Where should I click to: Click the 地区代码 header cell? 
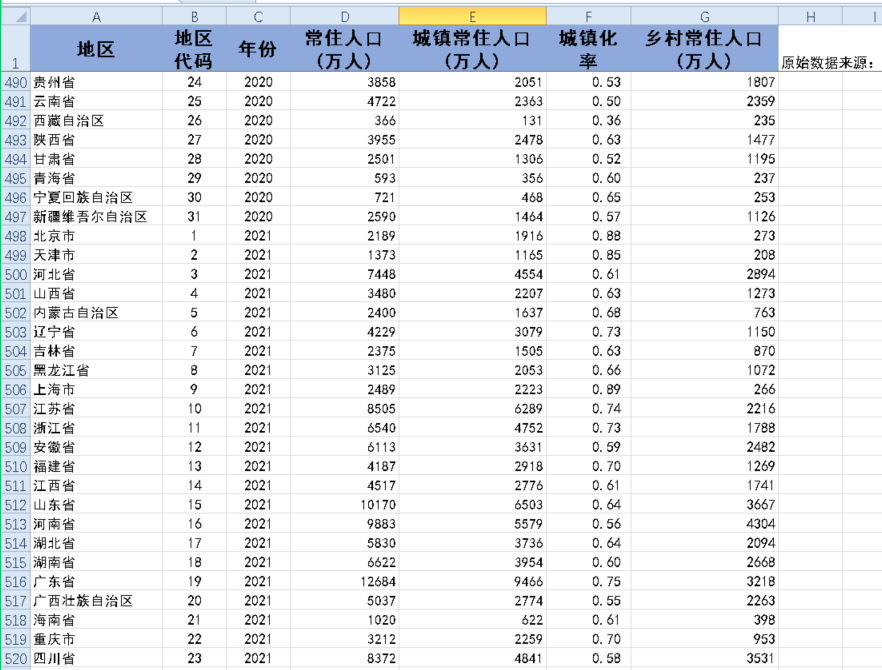(x=194, y=48)
